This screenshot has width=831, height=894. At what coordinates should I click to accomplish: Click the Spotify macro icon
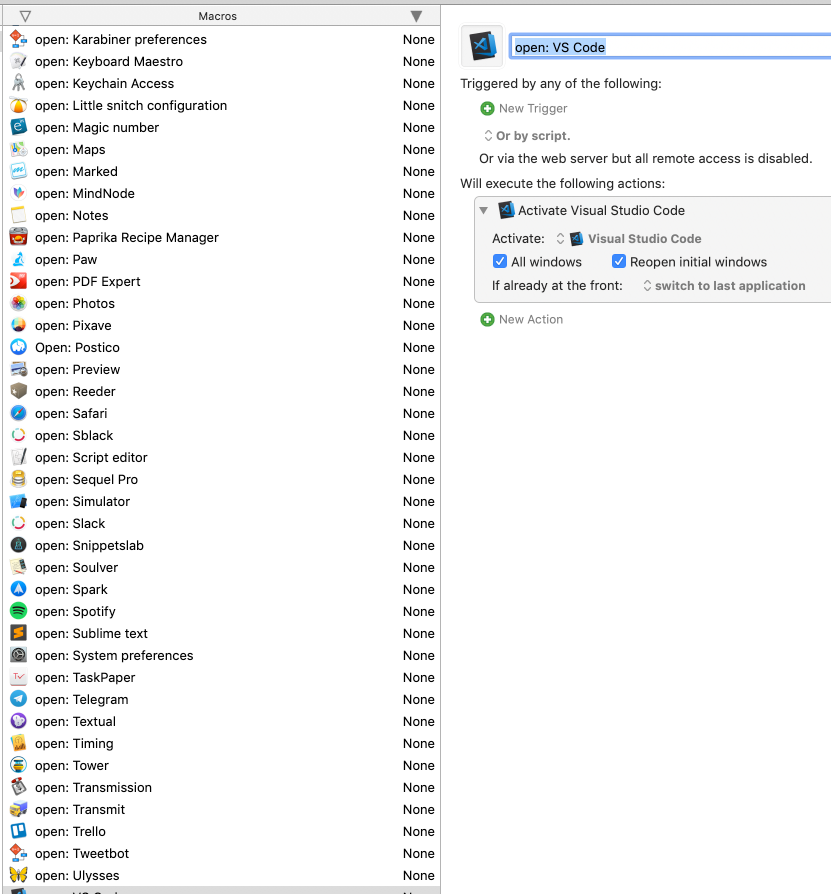pyautogui.click(x=19, y=611)
